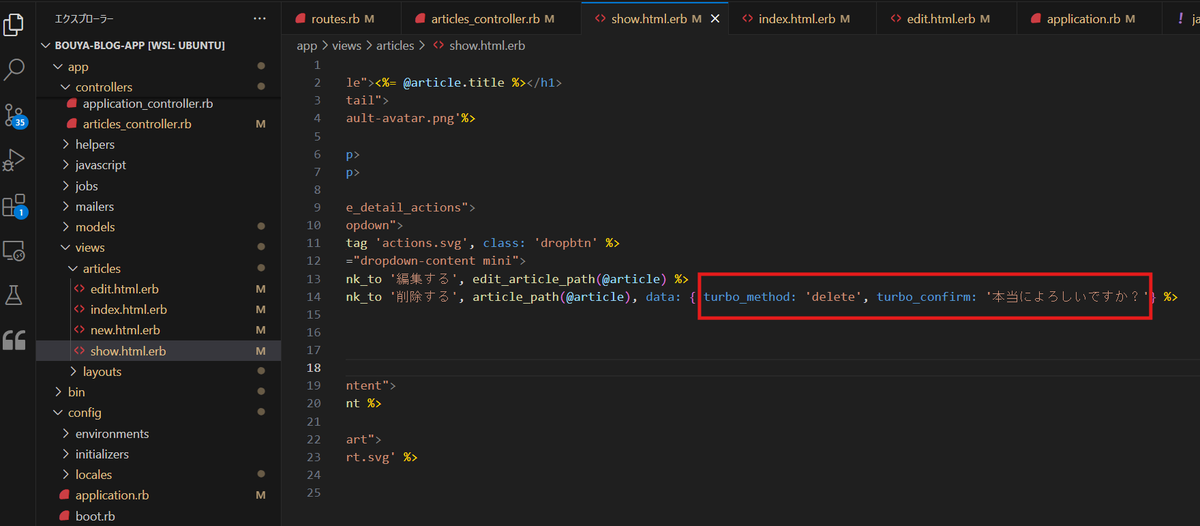Click the turbo_method key on line 14
1200x526 pixels.
pos(752,297)
